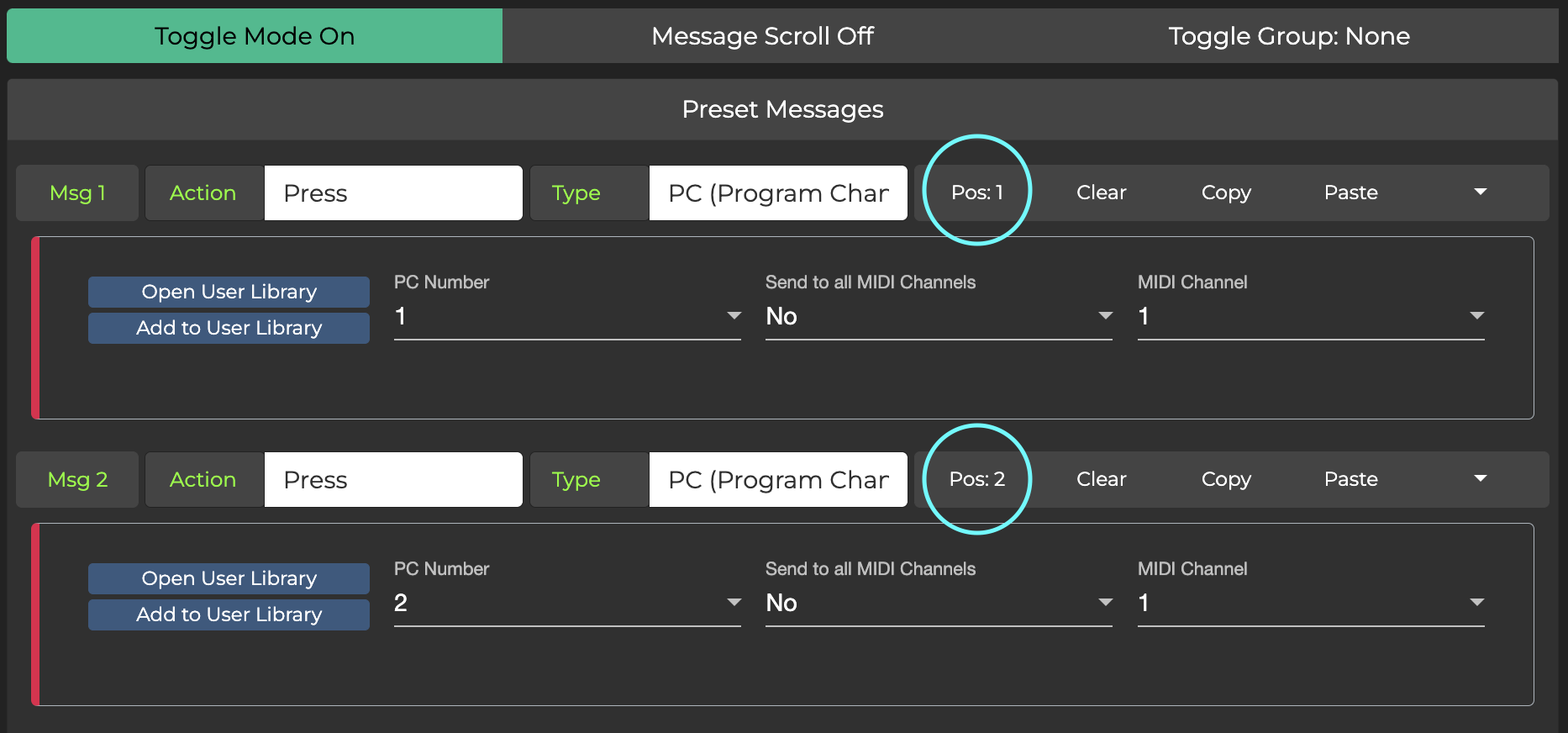Click Pos: 1 position button
This screenshot has height=733, width=1568.
[x=976, y=192]
